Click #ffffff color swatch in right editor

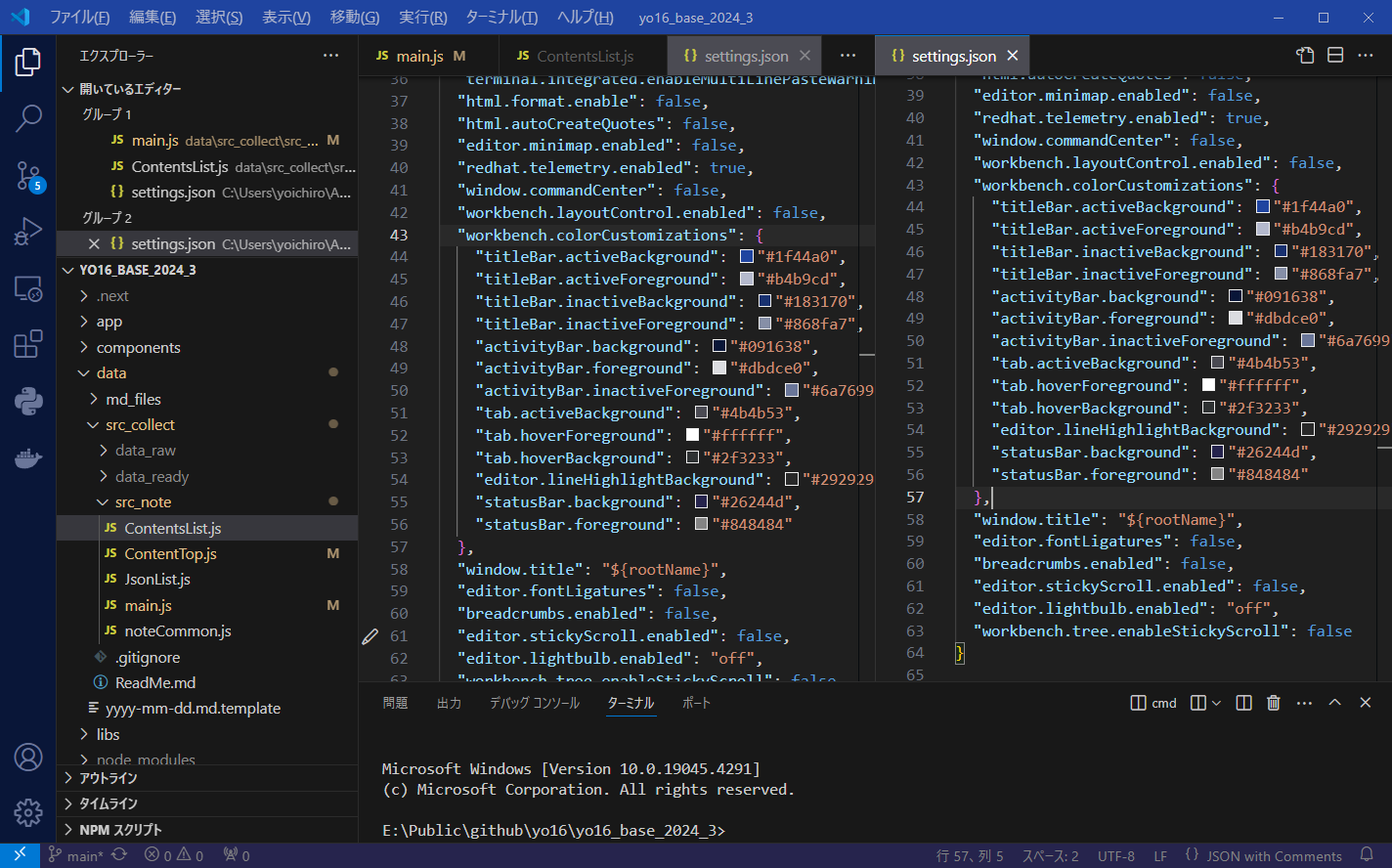click(x=1208, y=385)
